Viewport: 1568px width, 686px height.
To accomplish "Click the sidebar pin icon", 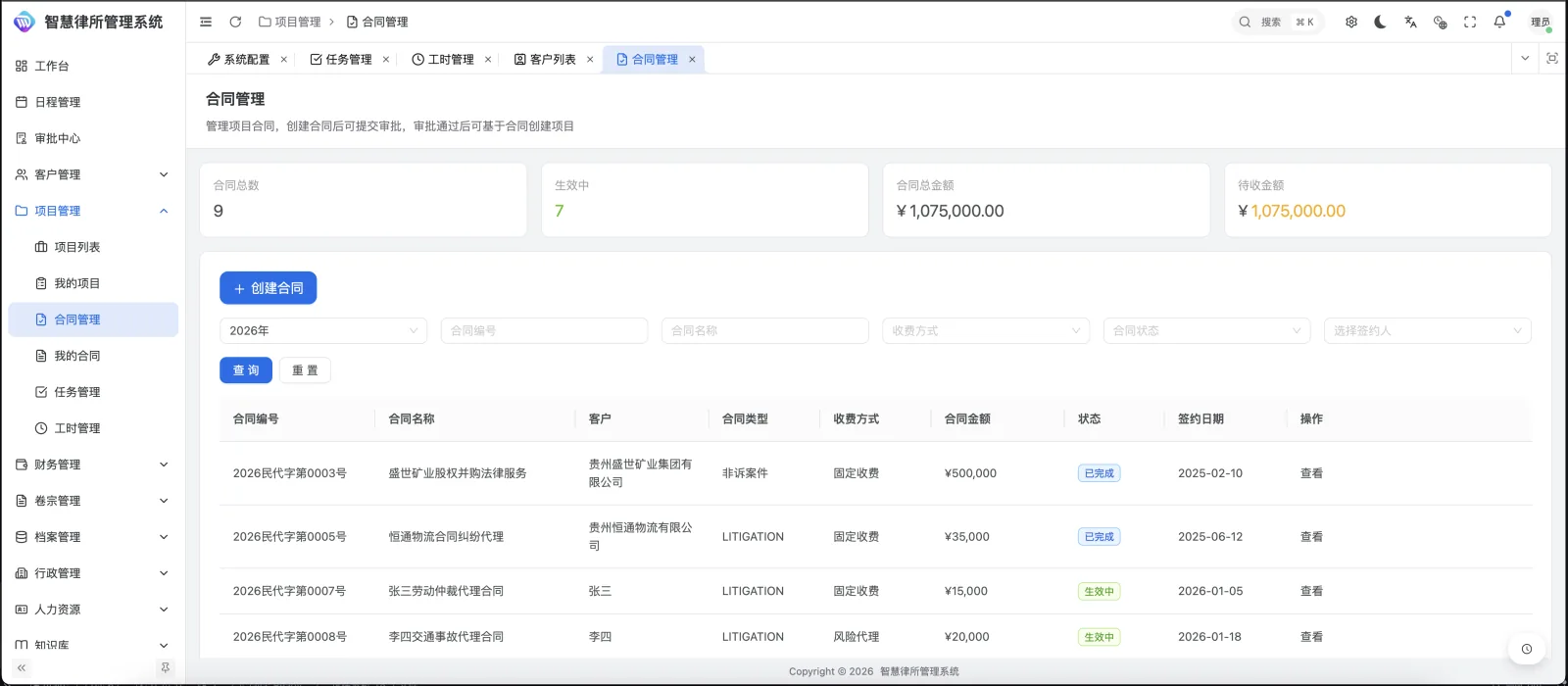I will pos(165,667).
